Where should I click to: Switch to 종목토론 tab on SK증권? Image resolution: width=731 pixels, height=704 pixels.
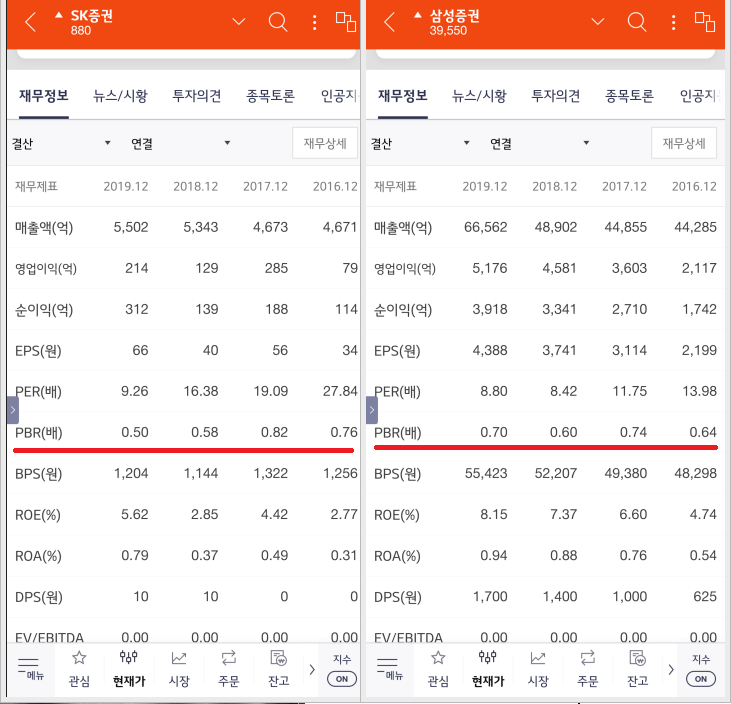click(x=270, y=96)
